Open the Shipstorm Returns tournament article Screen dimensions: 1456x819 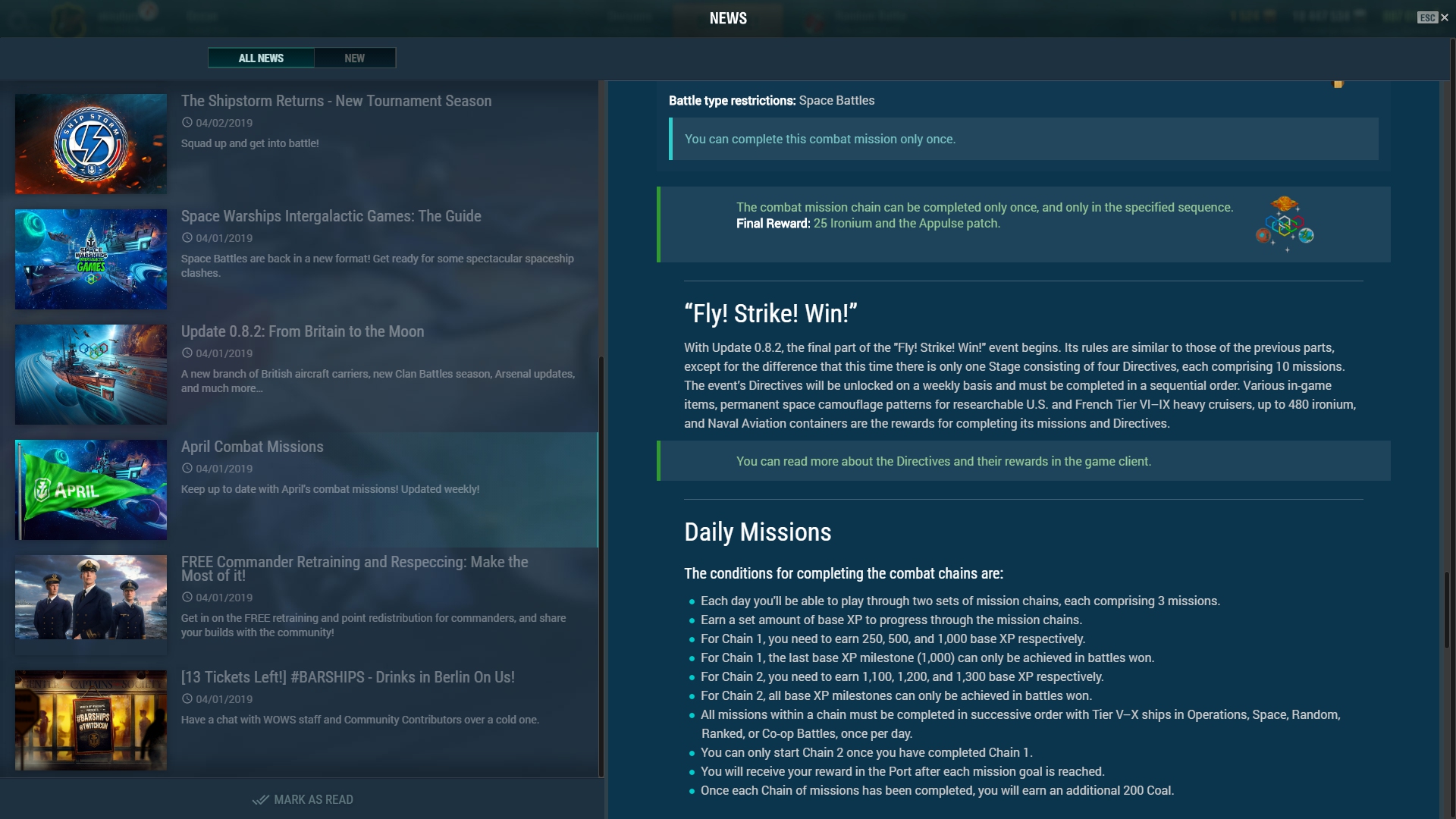[x=336, y=101]
